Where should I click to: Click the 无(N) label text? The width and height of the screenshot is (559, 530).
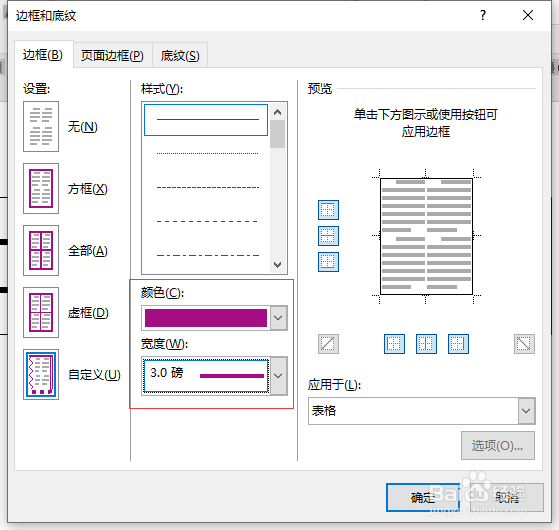[83, 127]
